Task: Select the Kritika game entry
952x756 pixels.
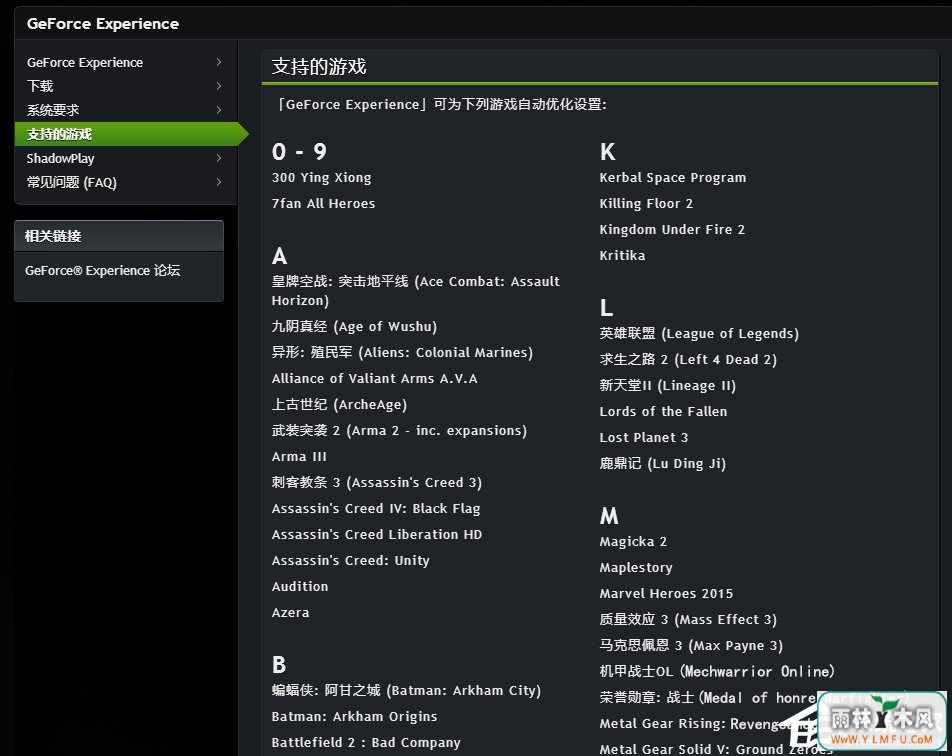Action: 622,256
